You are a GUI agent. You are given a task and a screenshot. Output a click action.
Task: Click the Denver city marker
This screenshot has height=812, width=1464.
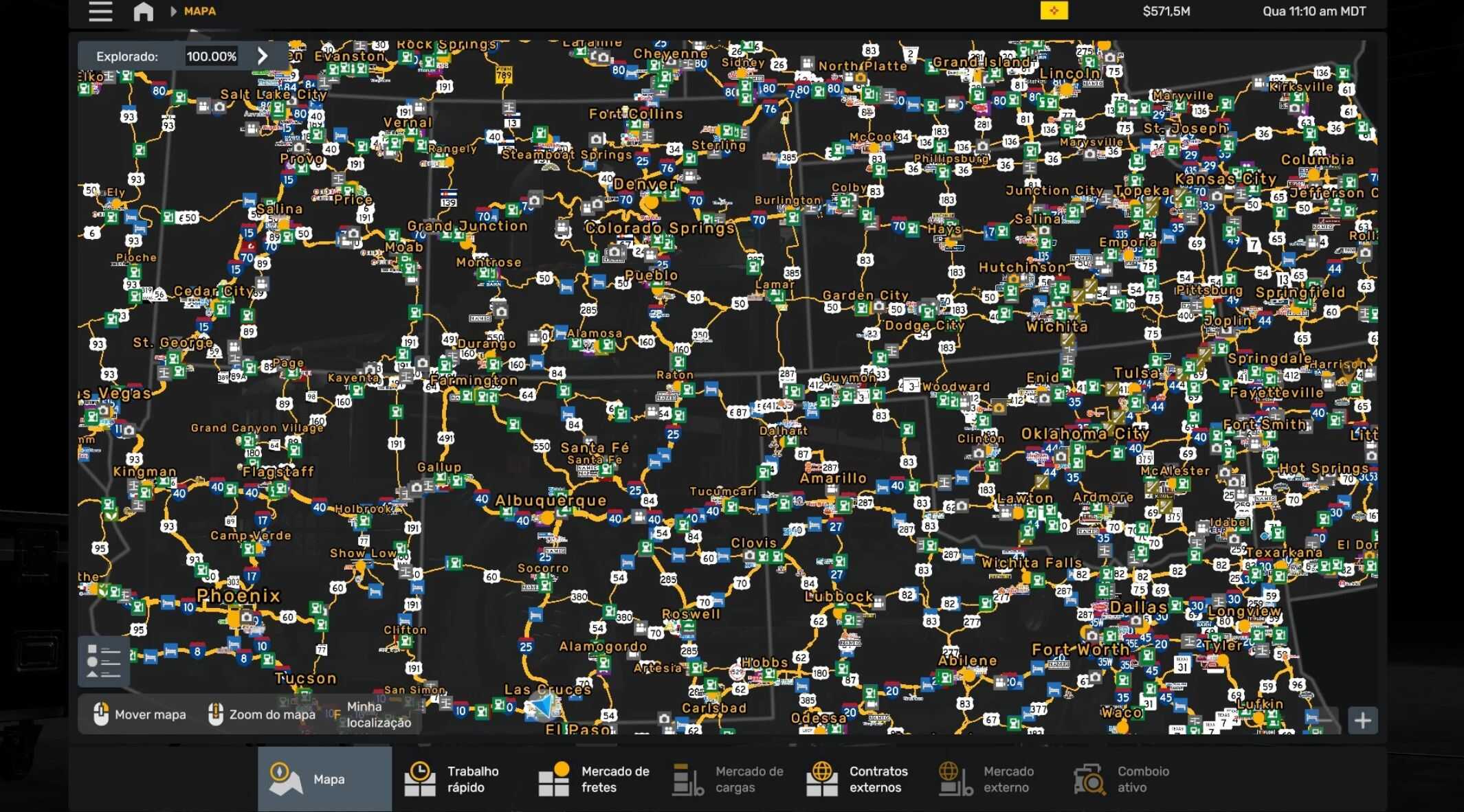pyautogui.click(x=649, y=203)
